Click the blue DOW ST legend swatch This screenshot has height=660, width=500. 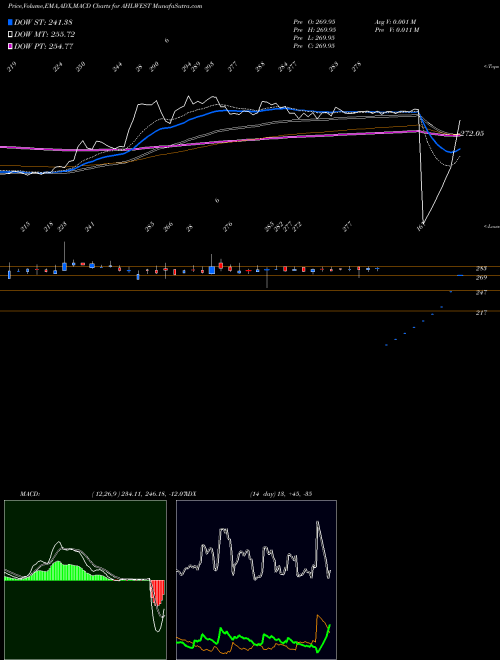10,22
